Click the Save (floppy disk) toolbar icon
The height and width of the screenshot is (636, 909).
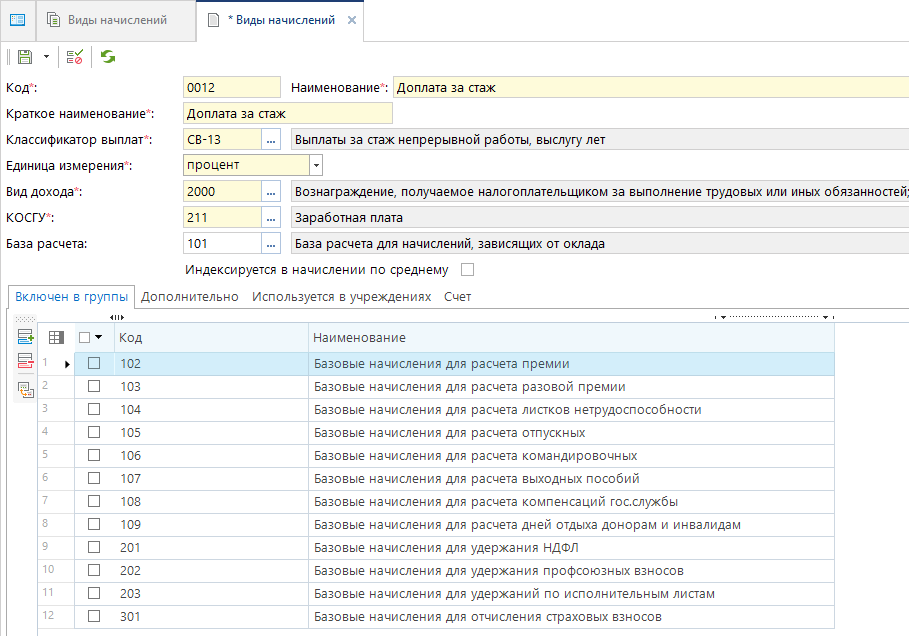(x=25, y=58)
